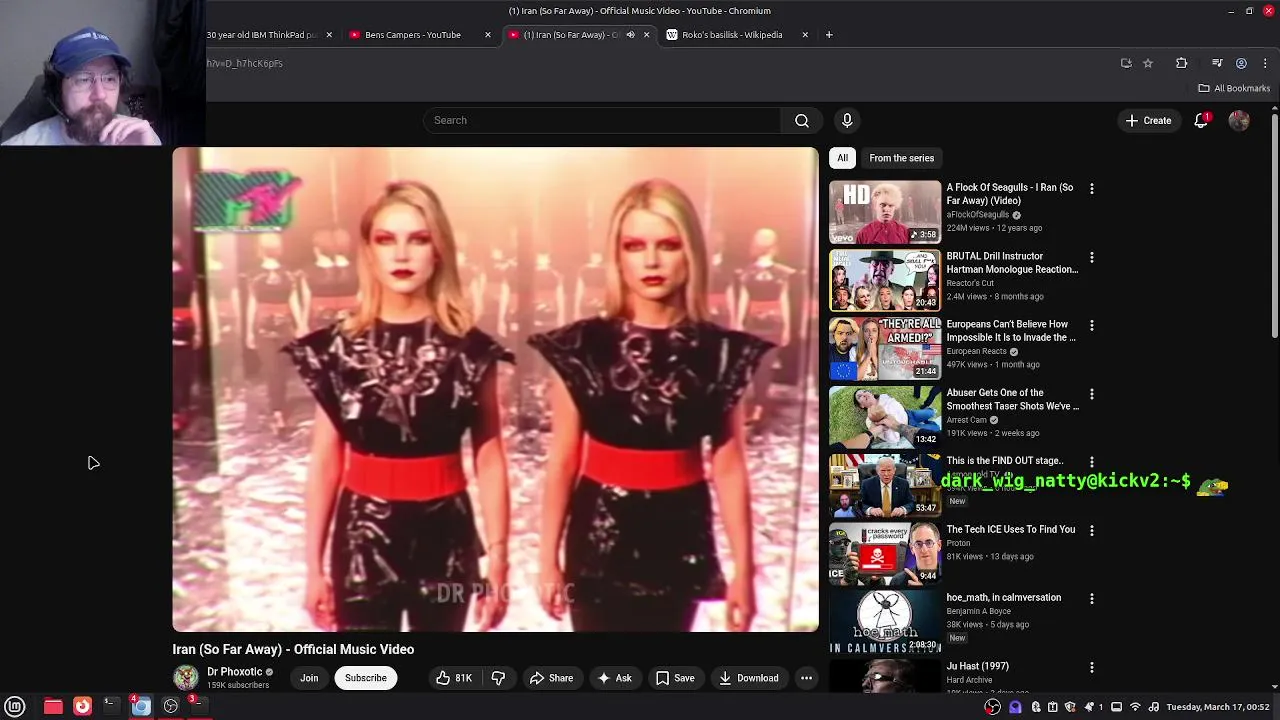1280x720 pixels.
Task: Focus the YouTube search field
Action: point(602,120)
